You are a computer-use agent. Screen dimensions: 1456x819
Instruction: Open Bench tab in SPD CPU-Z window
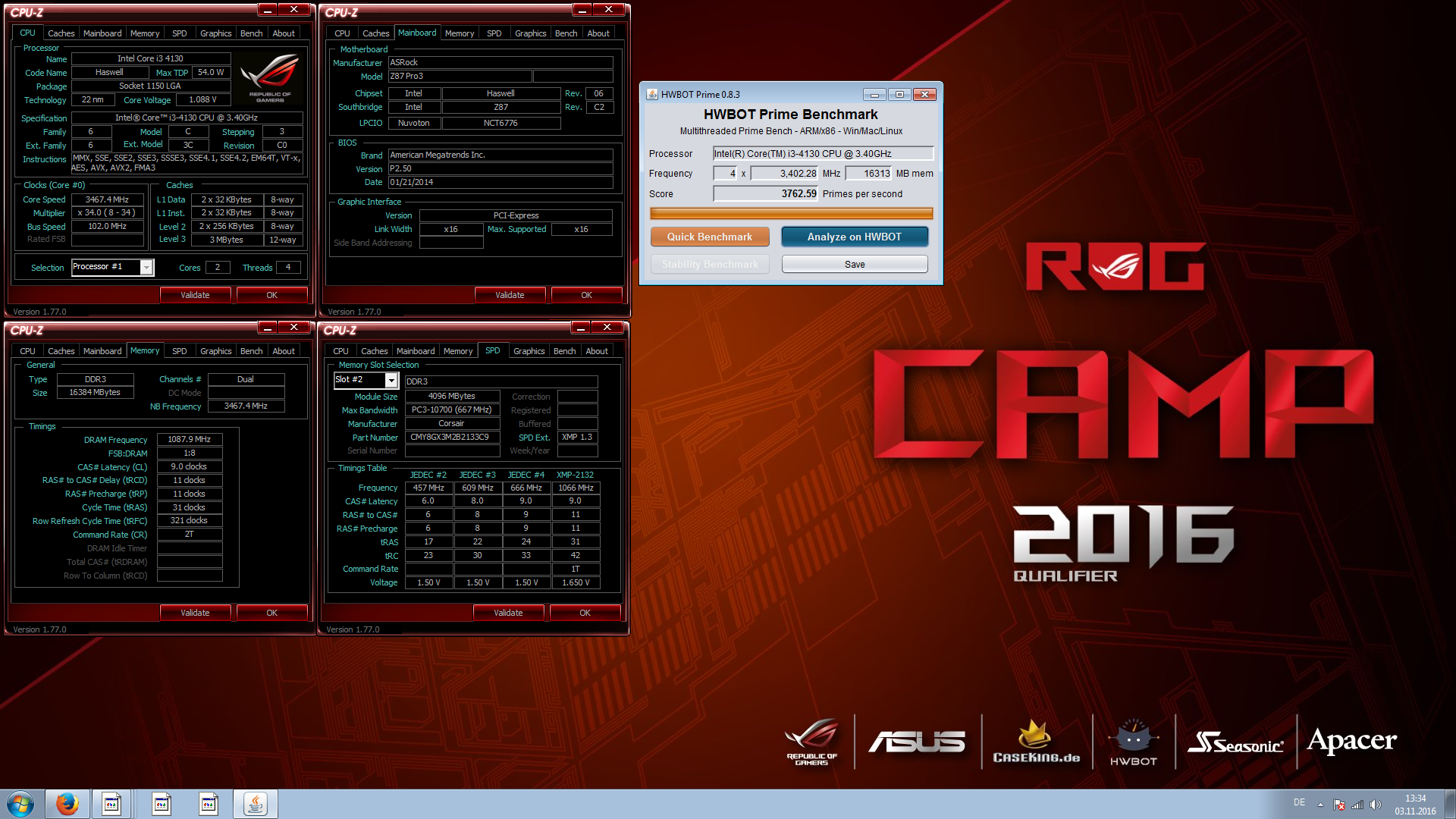point(565,351)
